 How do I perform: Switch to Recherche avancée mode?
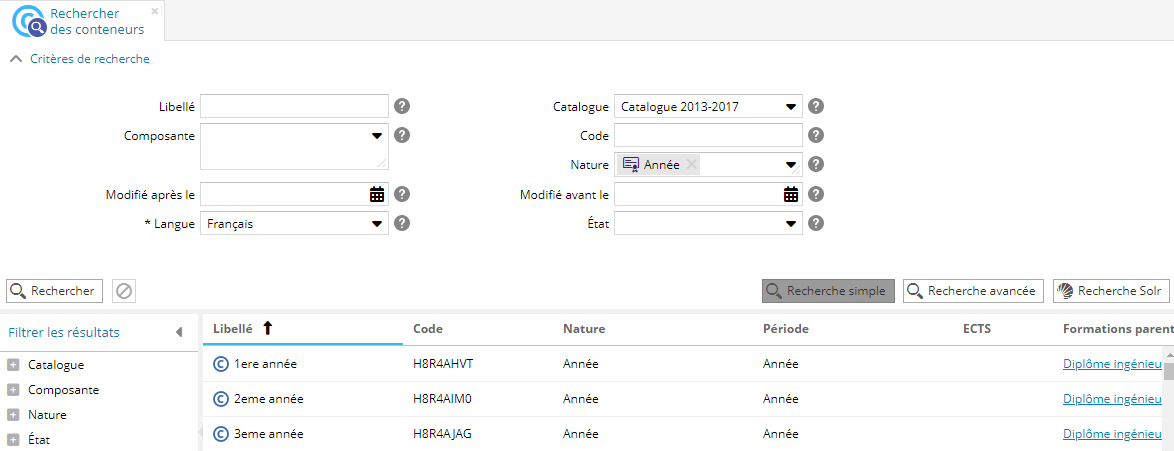click(973, 291)
